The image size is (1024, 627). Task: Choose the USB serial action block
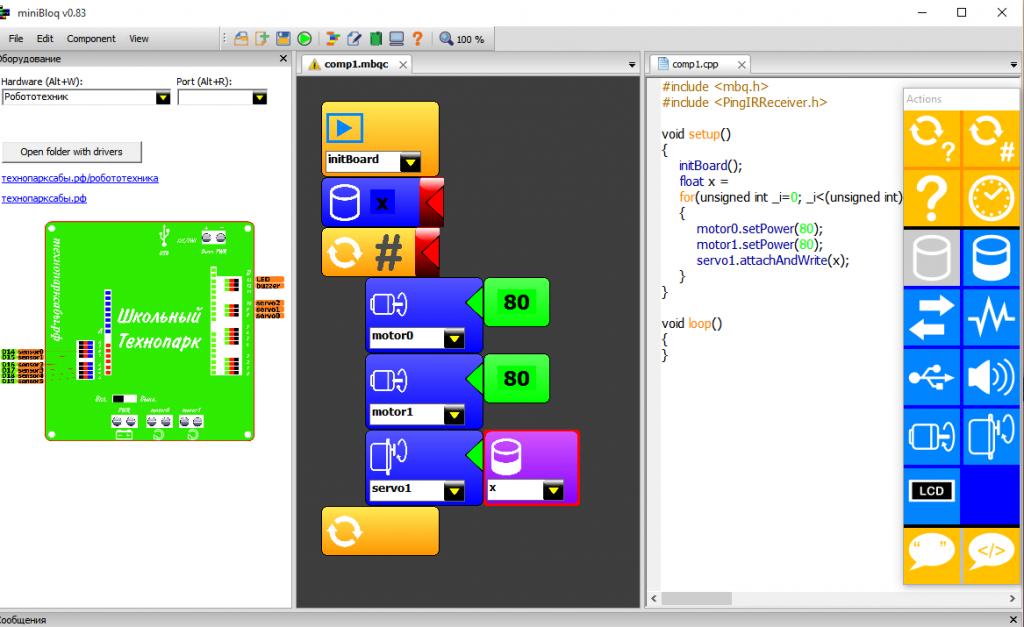pyautogui.click(x=932, y=378)
